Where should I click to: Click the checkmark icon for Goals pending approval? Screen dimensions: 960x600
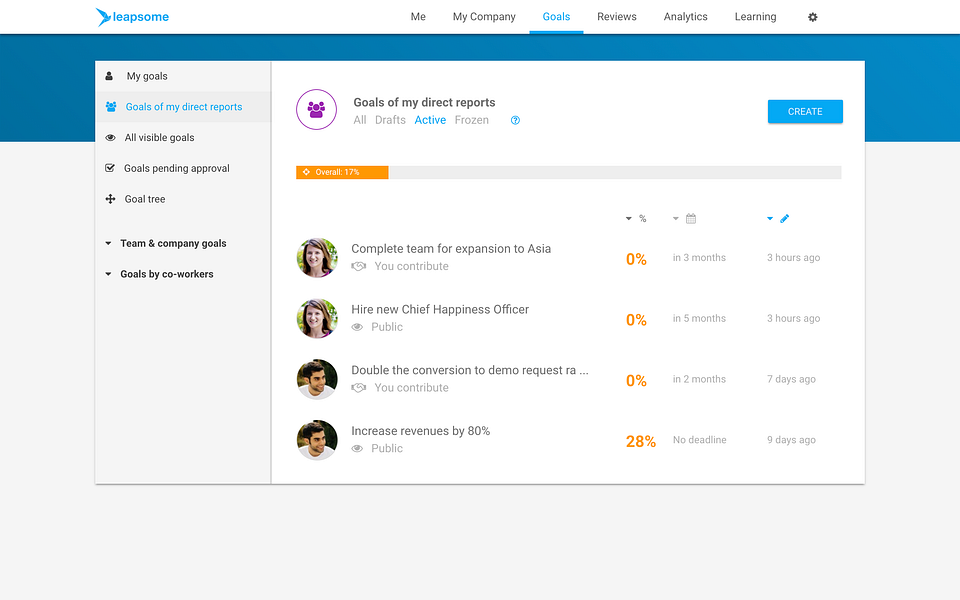click(110, 168)
